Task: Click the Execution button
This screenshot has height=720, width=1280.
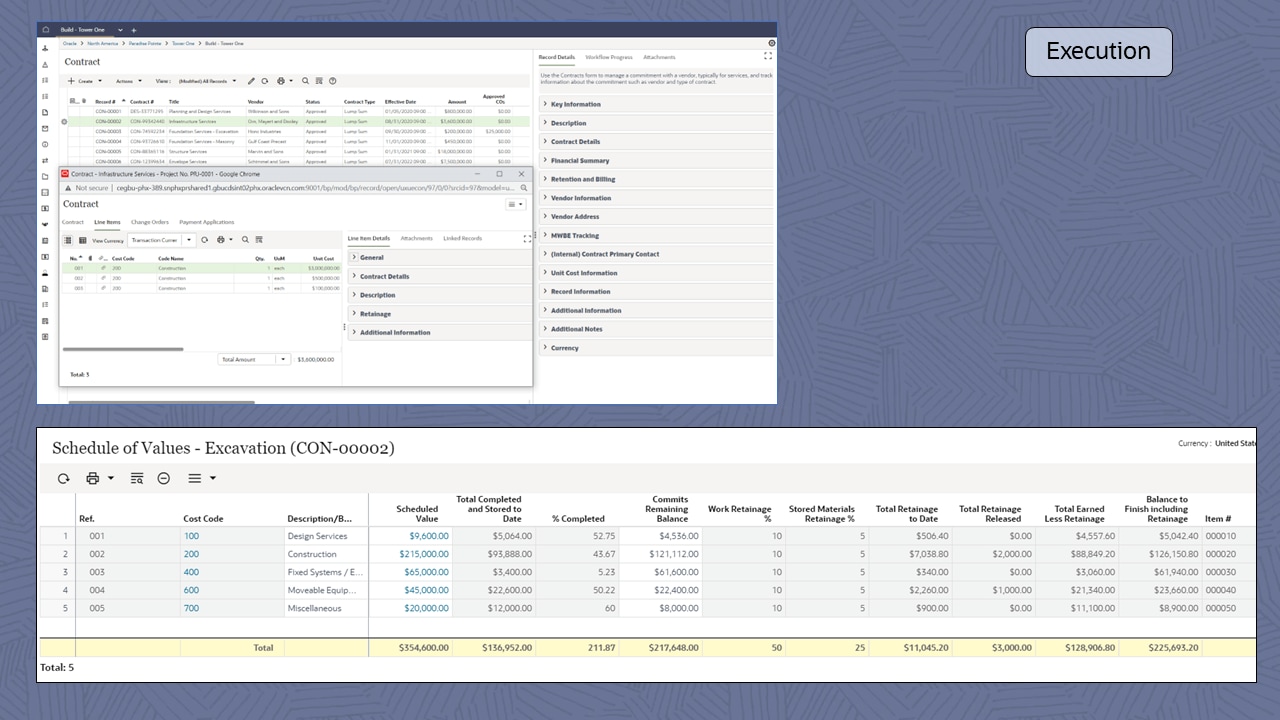Action: pos(1098,51)
